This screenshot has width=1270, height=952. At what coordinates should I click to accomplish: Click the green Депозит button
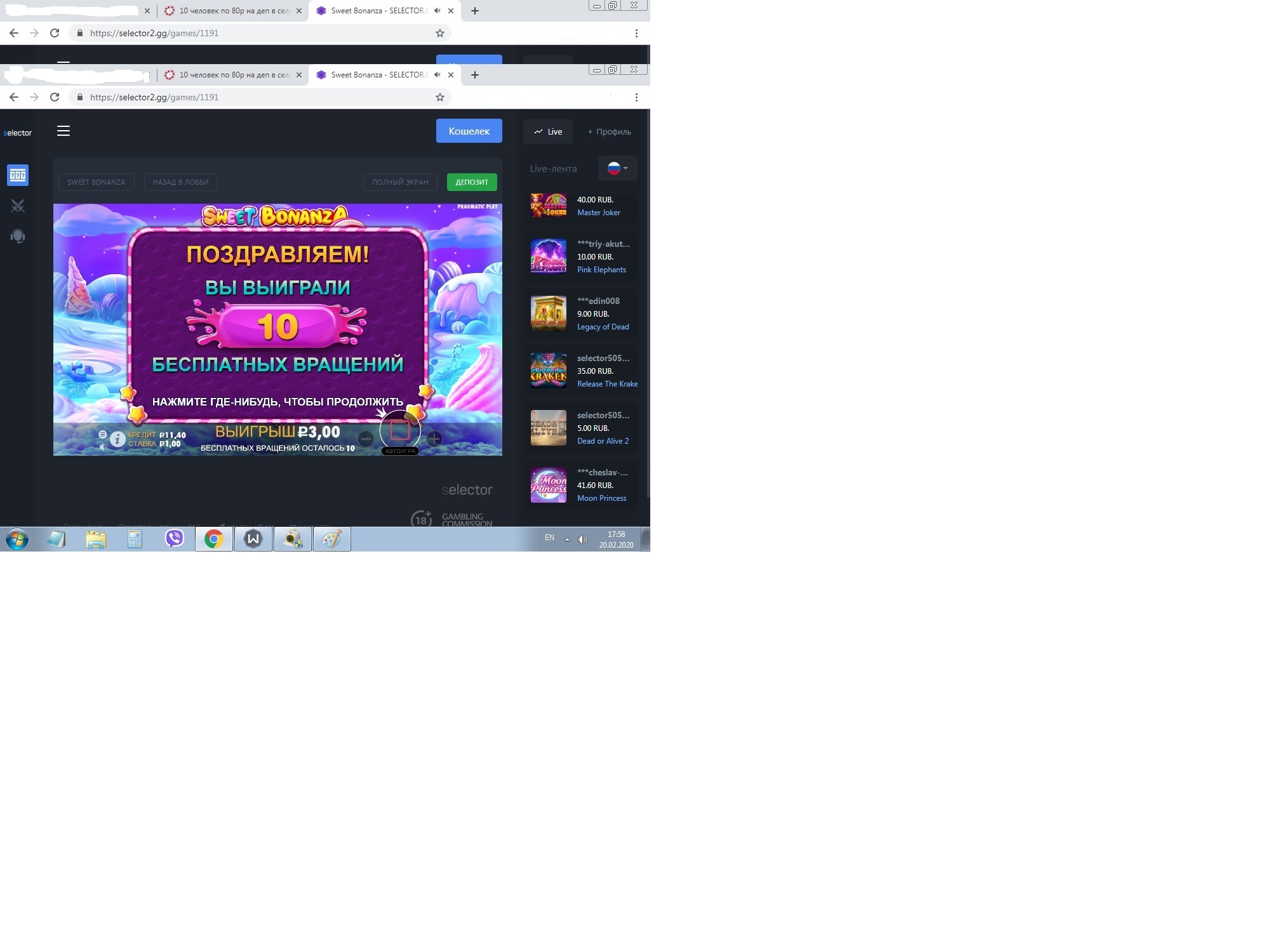point(472,182)
